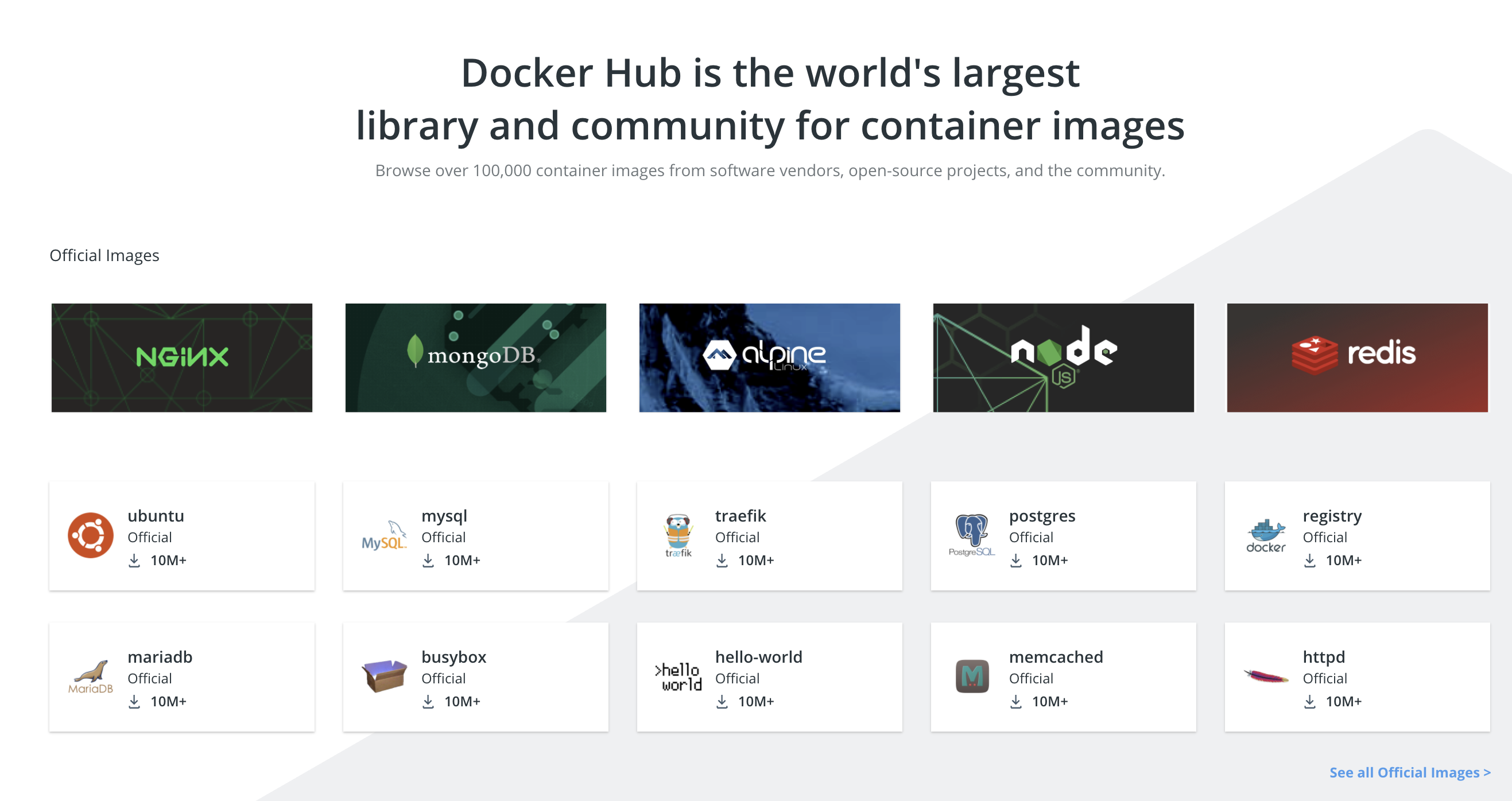The width and height of the screenshot is (1512, 801).
Task: Open the Alpine Linux image banner
Action: (x=770, y=357)
